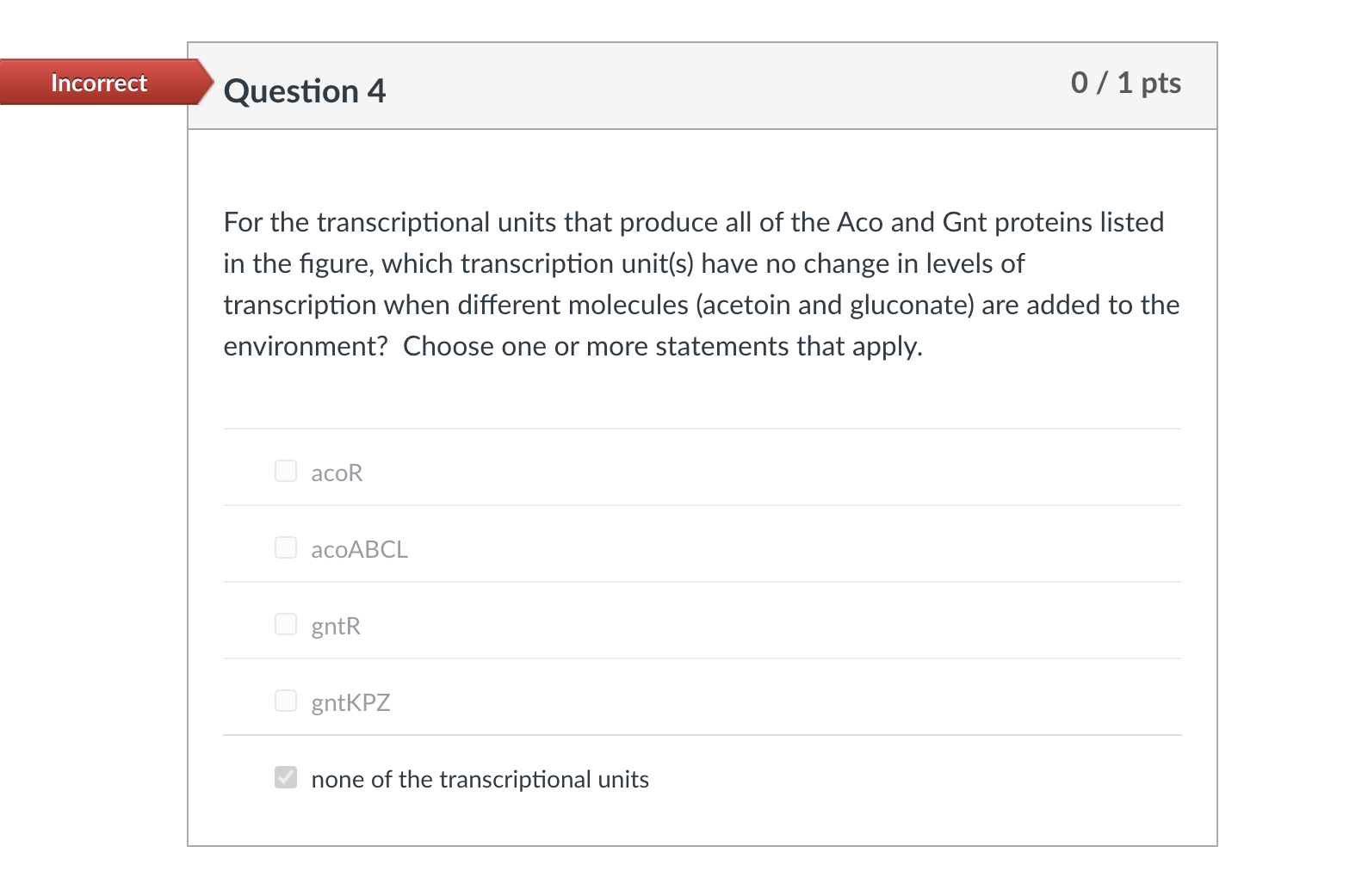
Task: Select the Question 4 heading
Action: [304, 91]
